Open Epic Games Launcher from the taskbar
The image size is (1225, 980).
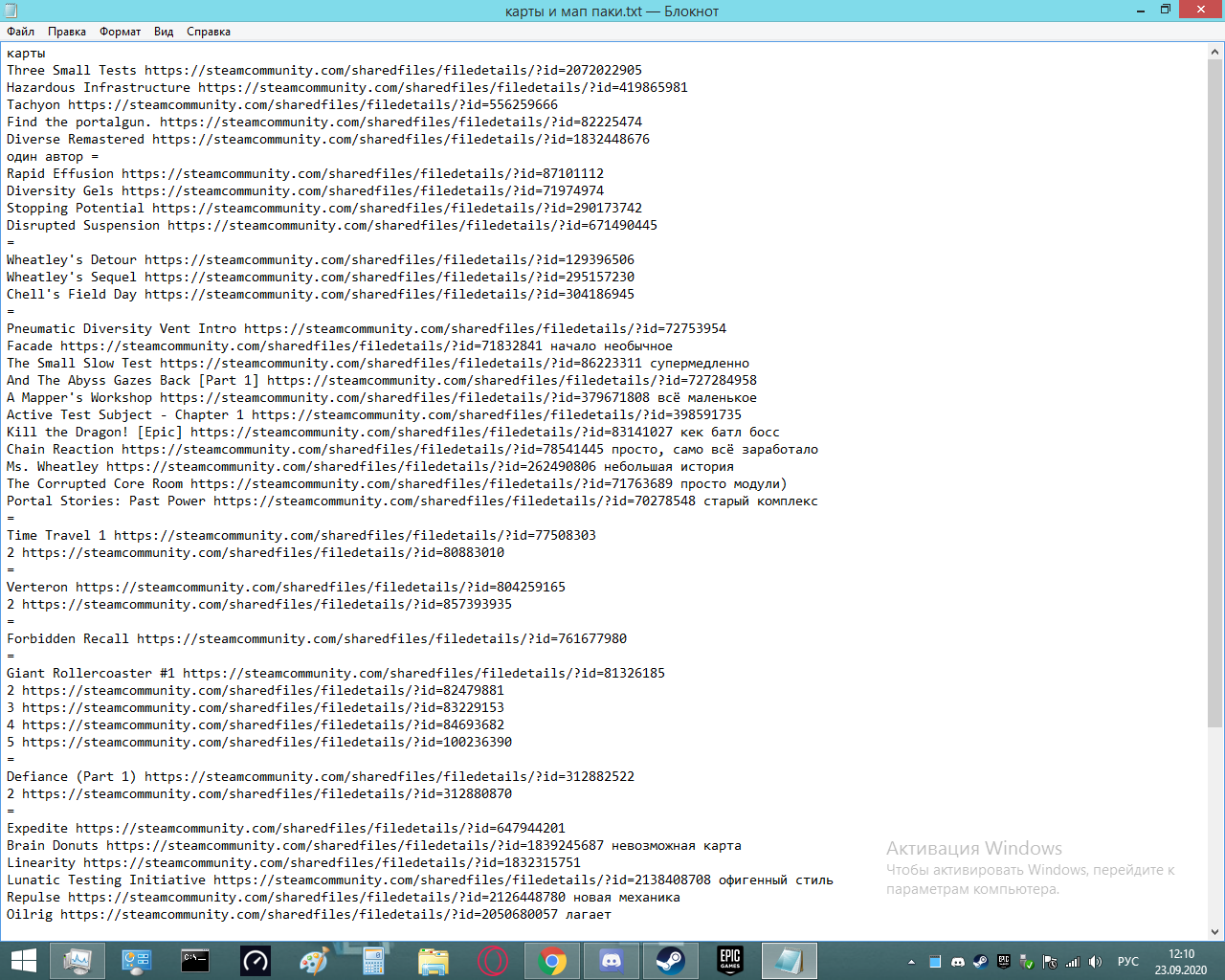[x=730, y=961]
